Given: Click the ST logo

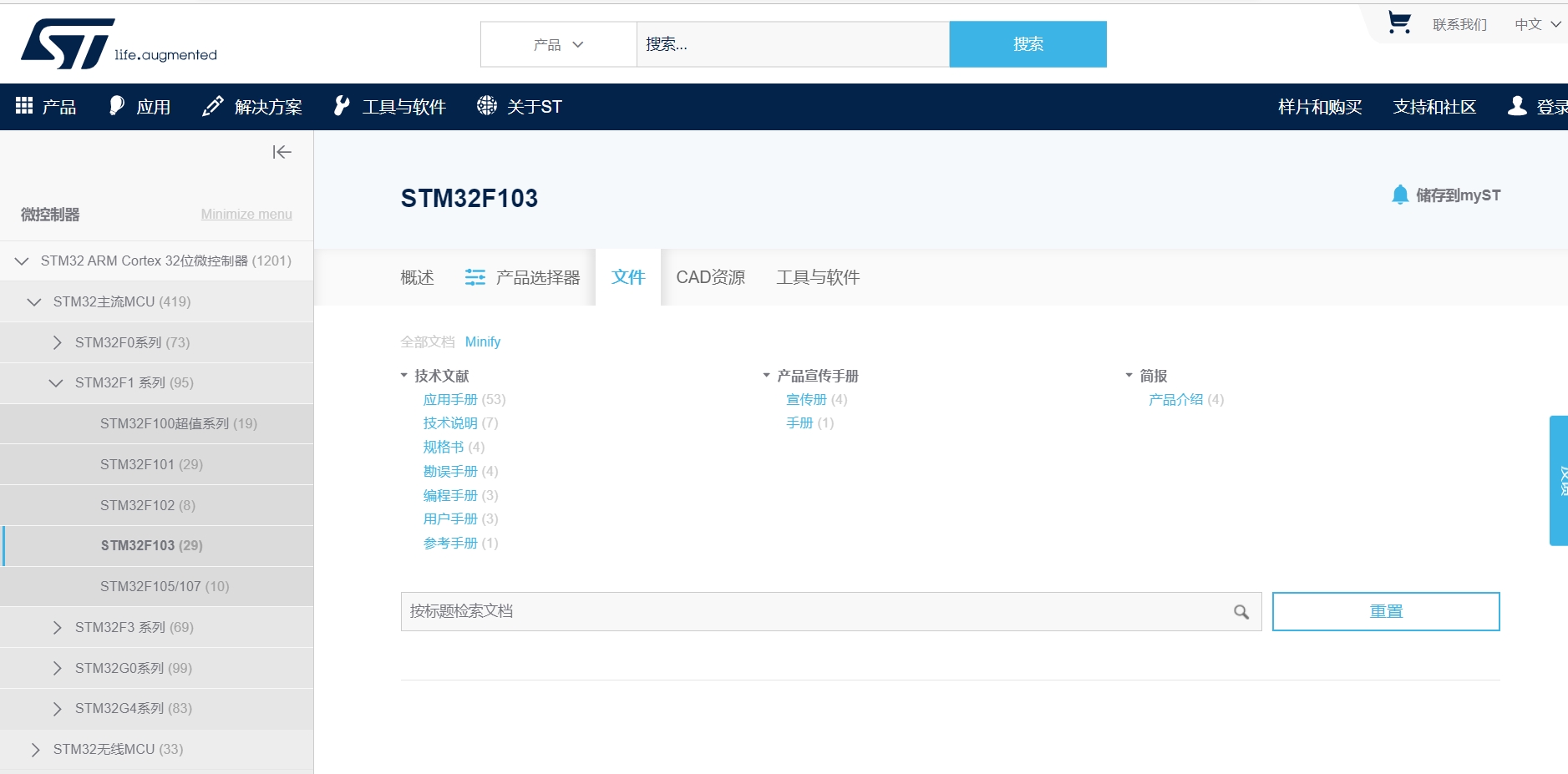Looking at the screenshot, I should 69,43.
